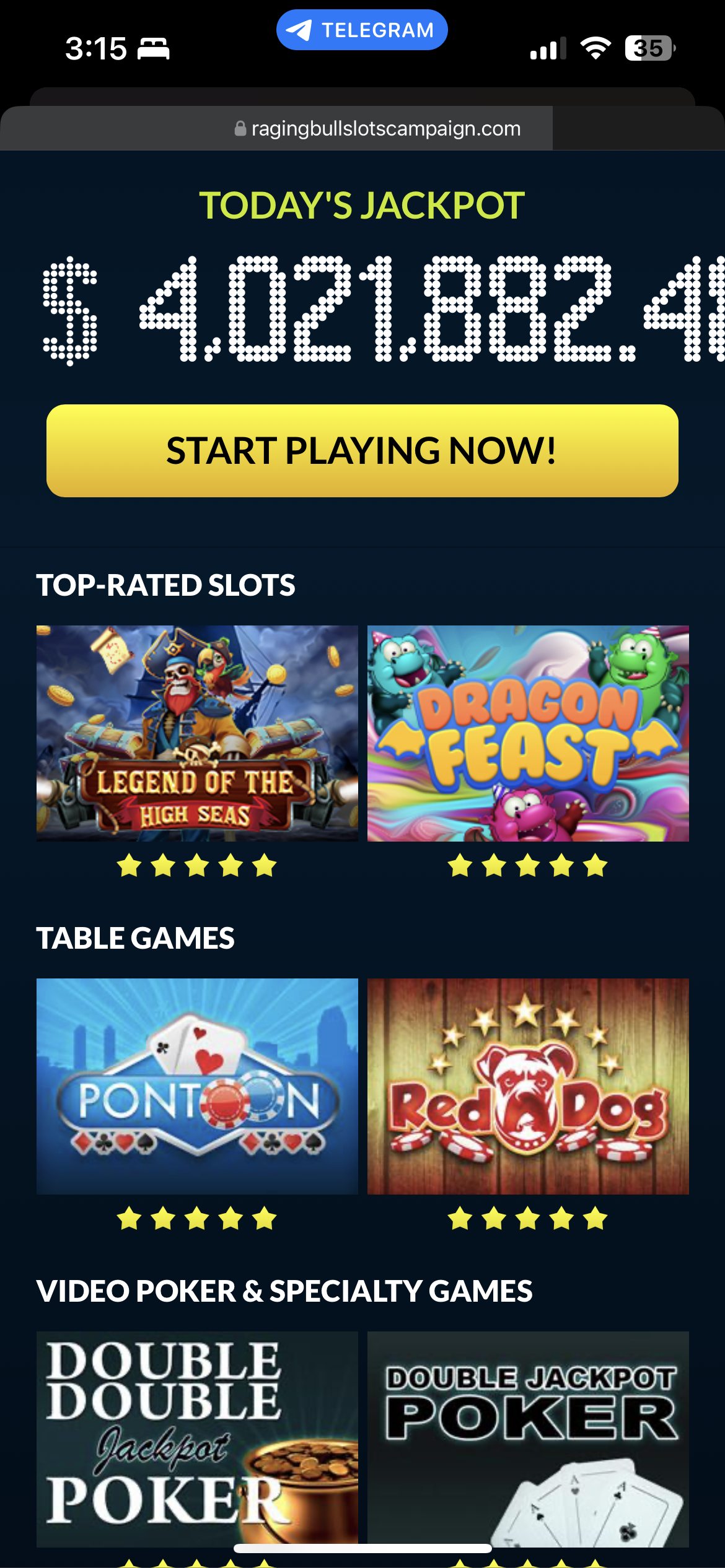This screenshot has height=1568, width=725.
Task: Tap the Telegram back-to-app pill
Action: [362, 30]
